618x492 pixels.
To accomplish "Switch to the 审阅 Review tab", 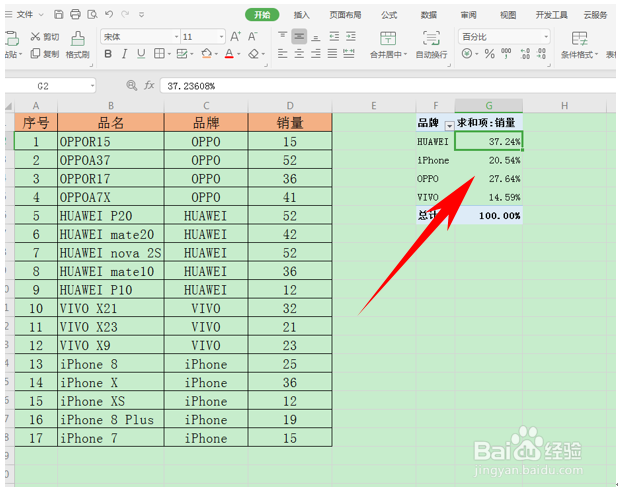I will (x=468, y=15).
